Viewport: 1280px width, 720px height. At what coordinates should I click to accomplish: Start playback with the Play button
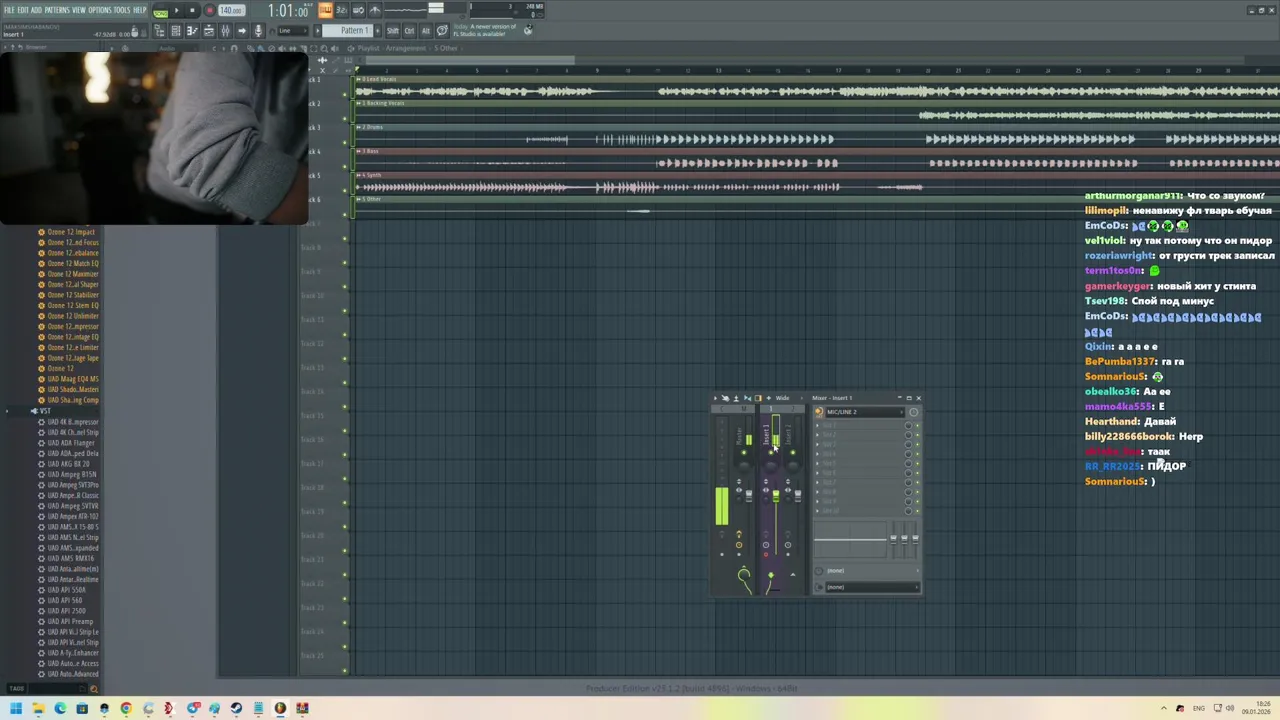(x=176, y=10)
